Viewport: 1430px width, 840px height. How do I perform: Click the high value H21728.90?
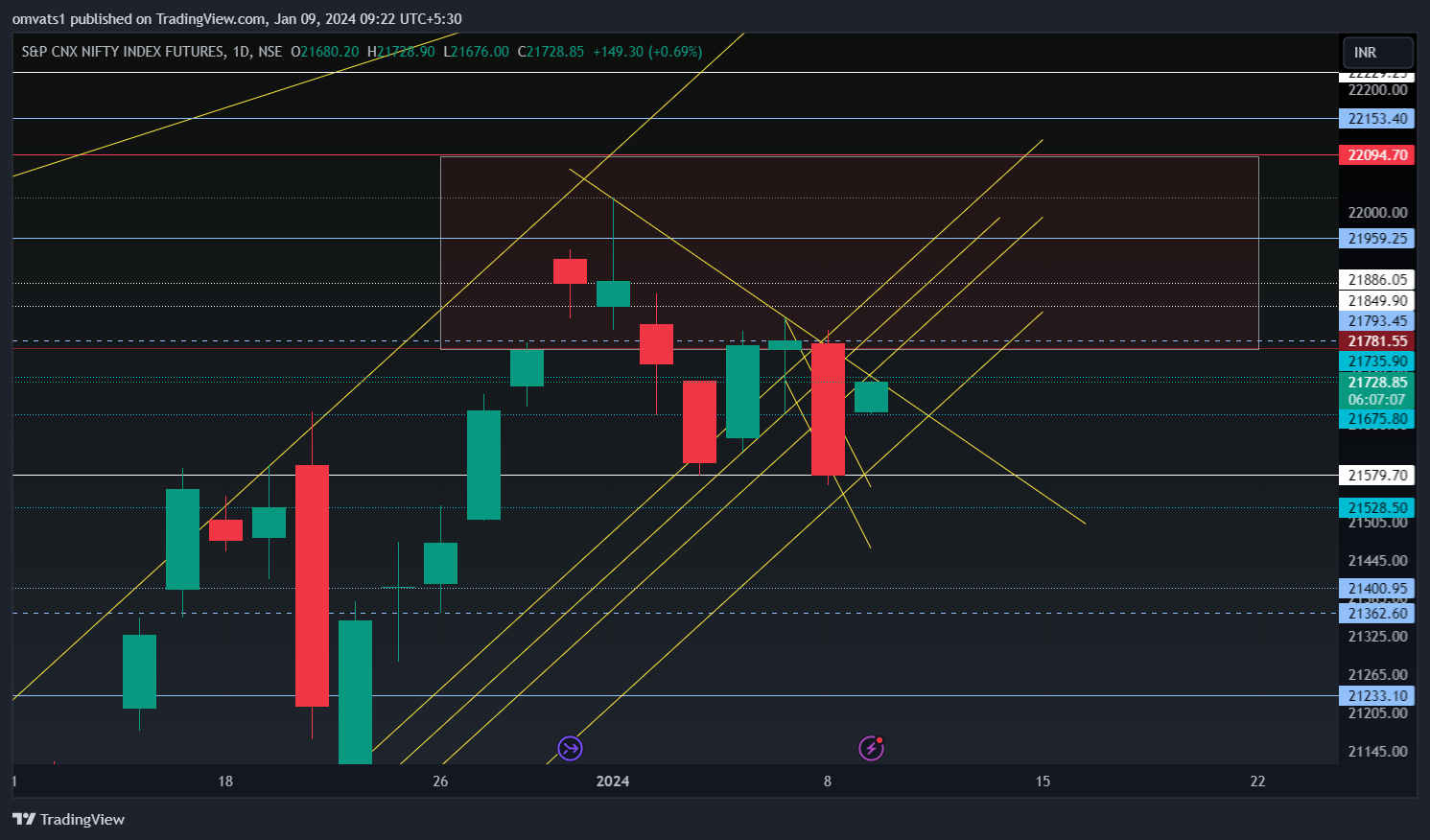(x=401, y=52)
